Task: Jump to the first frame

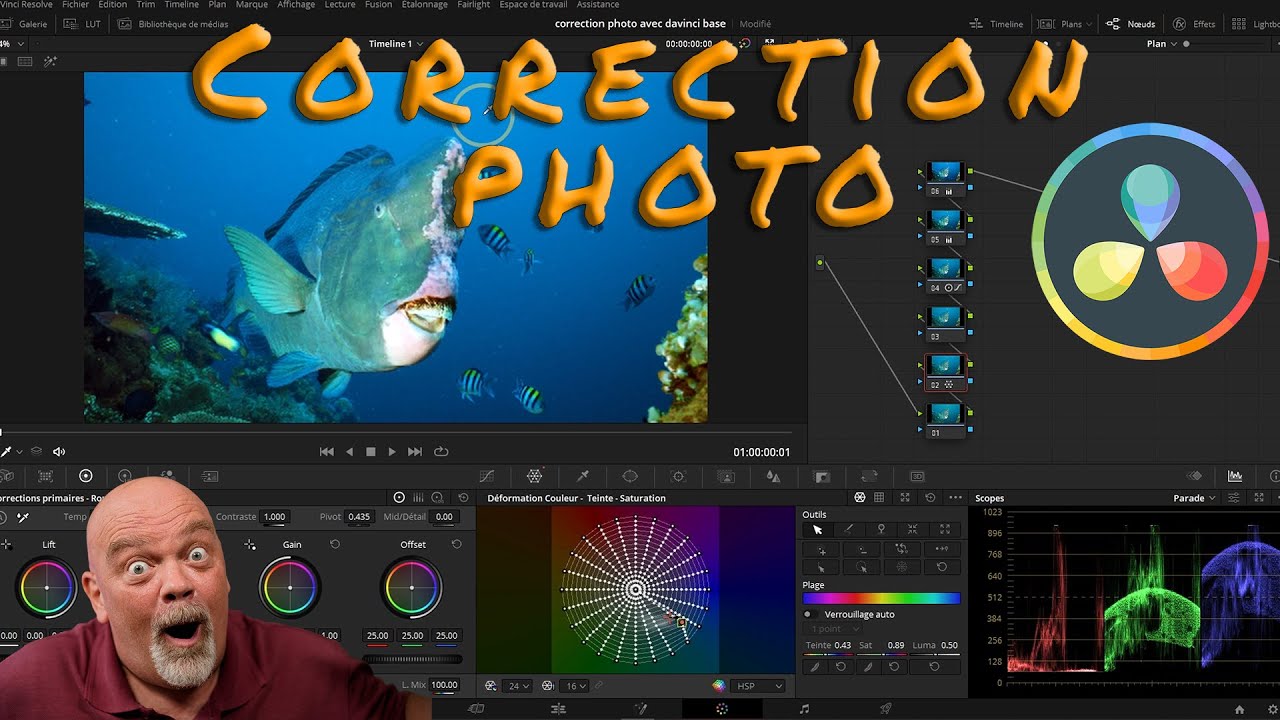Action: pos(327,452)
